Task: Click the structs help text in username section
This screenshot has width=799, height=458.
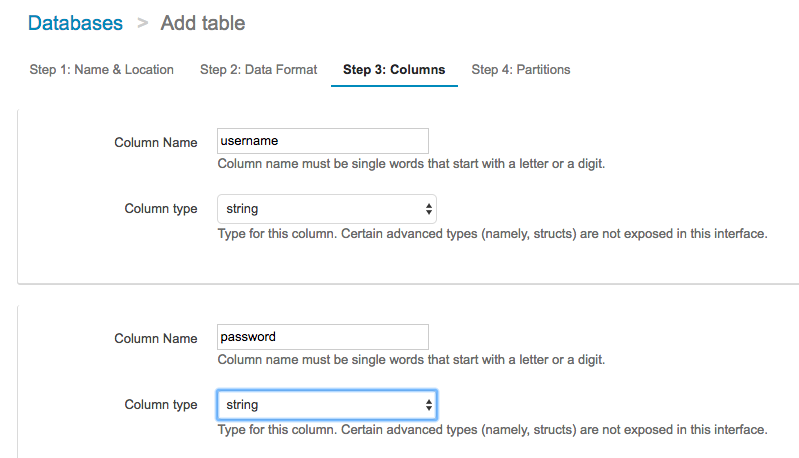Action: [492, 234]
